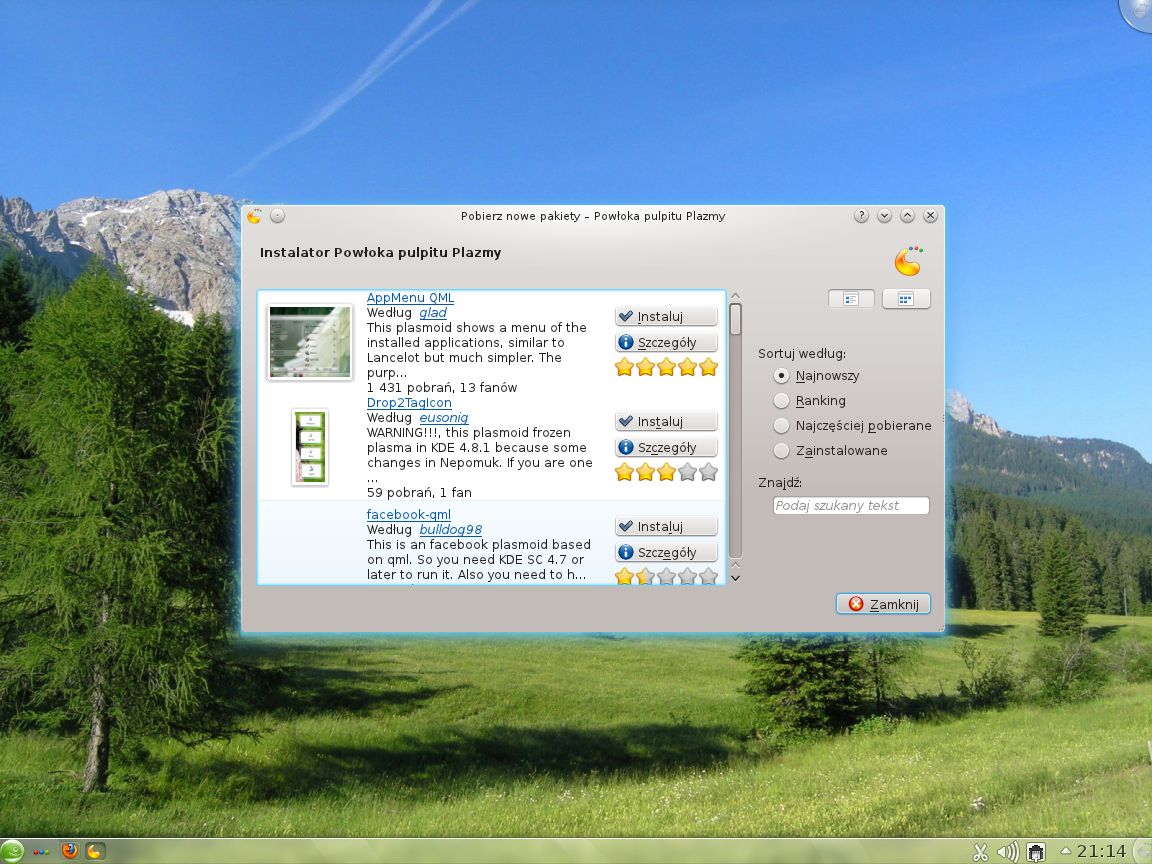Screen dimensions: 1152x864
Task: Click the network connection tray icon
Action: pos(1036,852)
